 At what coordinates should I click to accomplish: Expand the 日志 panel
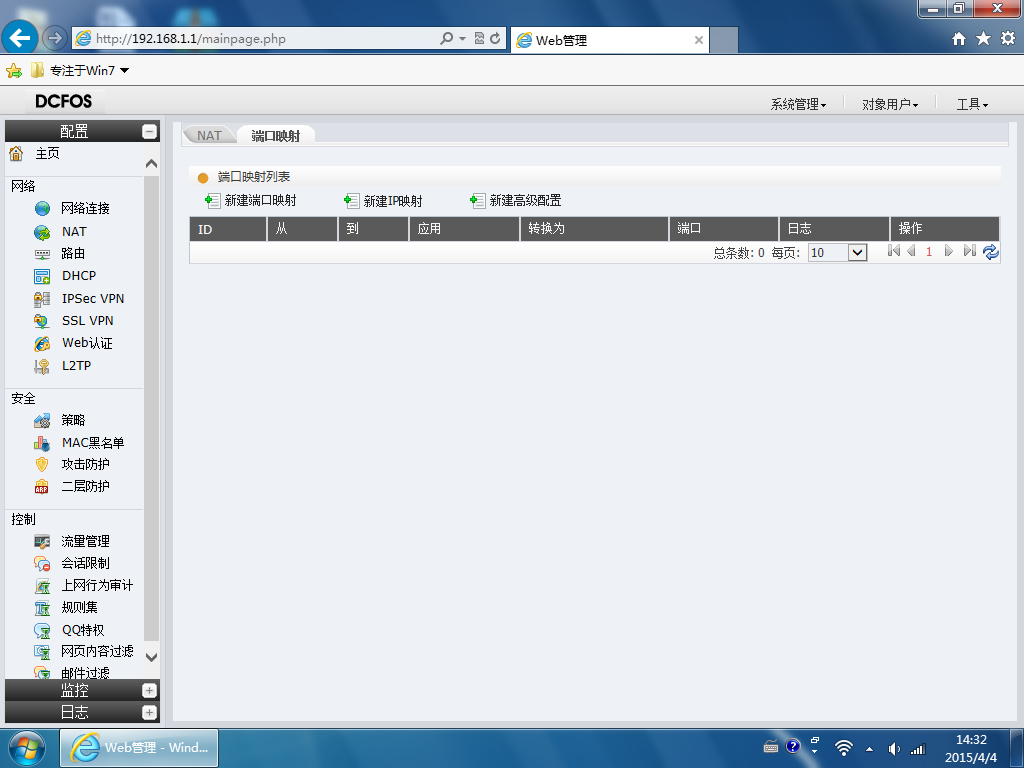click(x=150, y=712)
